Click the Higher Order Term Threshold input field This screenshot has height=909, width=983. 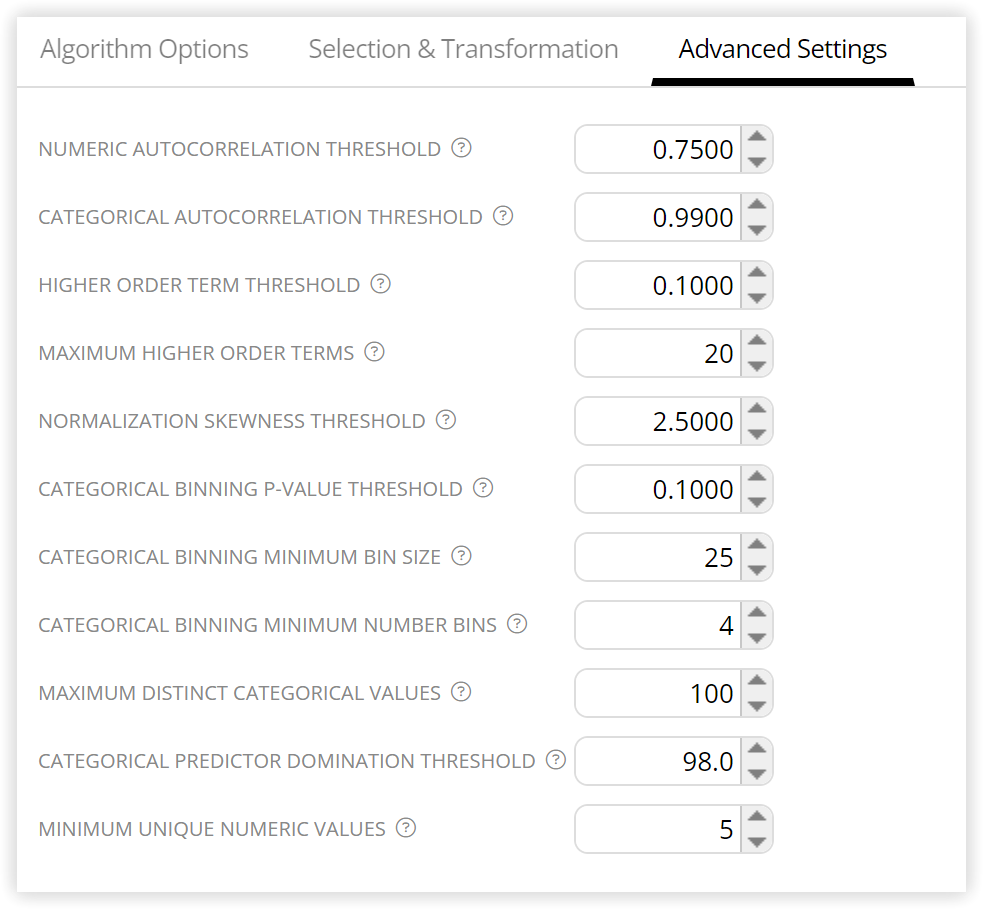(658, 285)
